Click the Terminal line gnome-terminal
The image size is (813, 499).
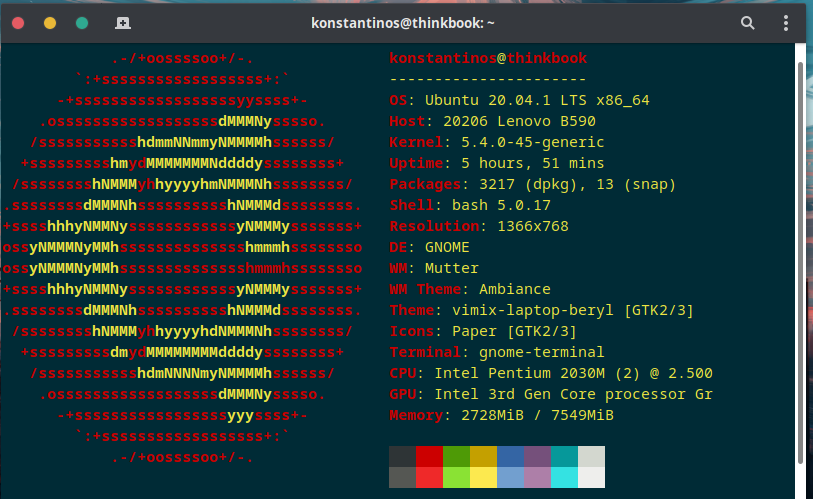tap(497, 352)
